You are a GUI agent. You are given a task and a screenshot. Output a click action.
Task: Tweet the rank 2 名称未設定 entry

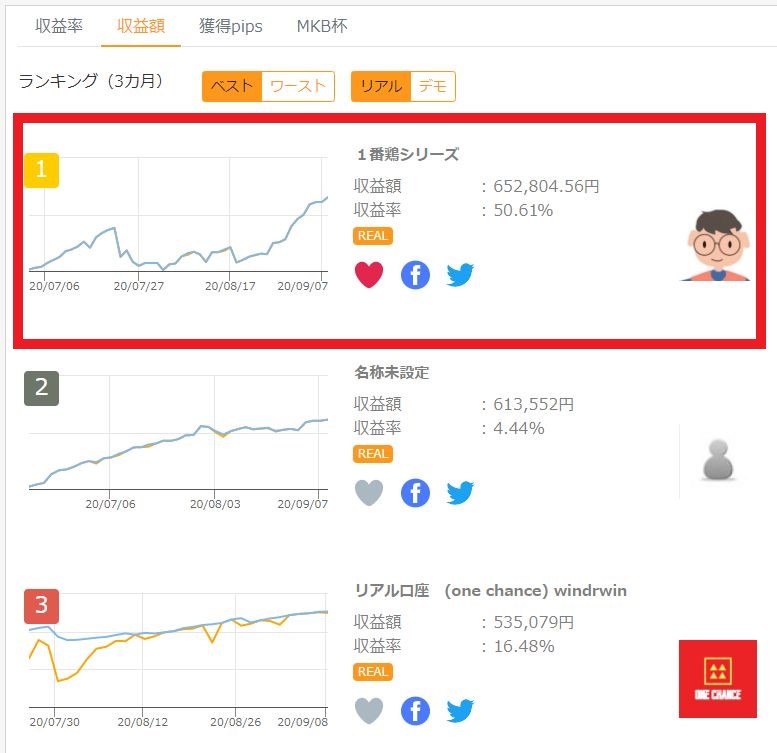tap(460, 492)
